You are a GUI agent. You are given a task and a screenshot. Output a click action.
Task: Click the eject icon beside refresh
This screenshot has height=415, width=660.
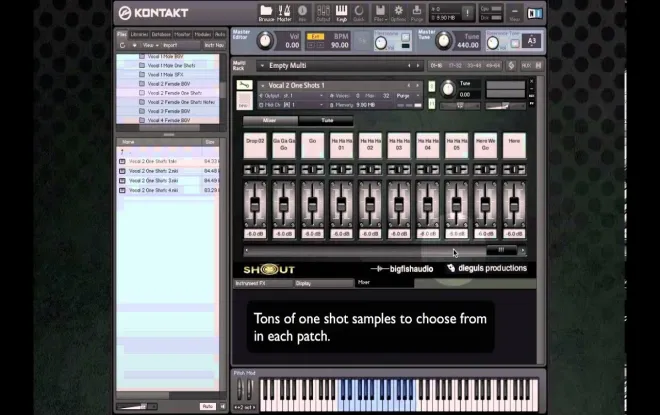[x=134, y=45]
